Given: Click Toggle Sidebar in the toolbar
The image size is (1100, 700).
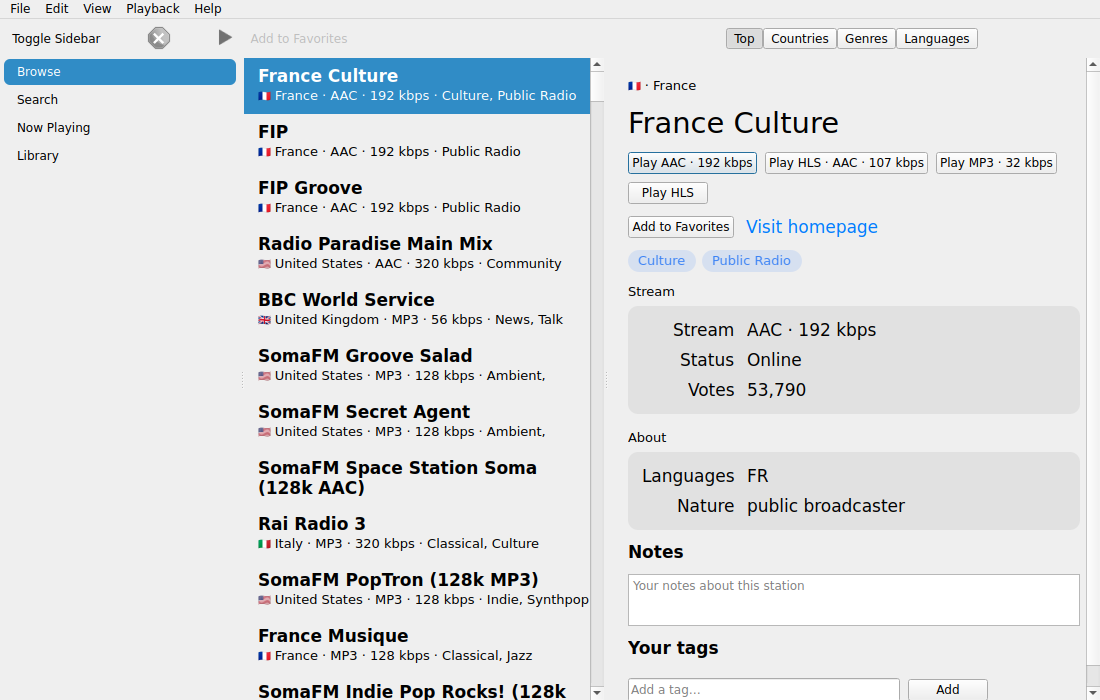Looking at the screenshot, I should point(56,39).
